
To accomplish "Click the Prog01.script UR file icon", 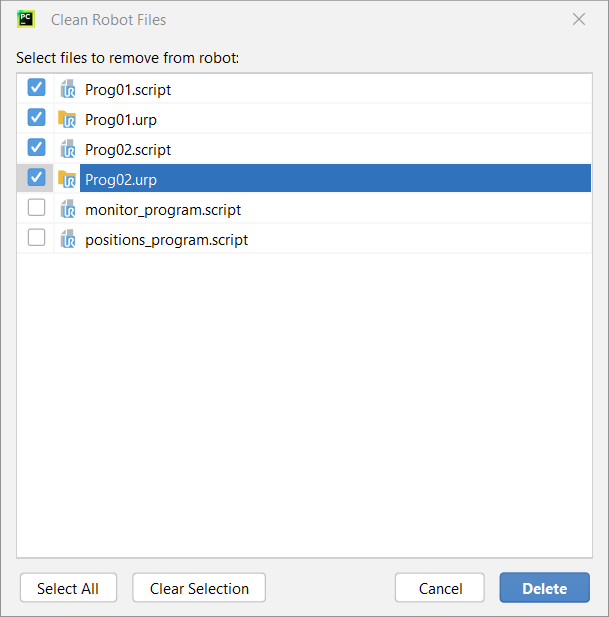I will [x=68, y=89].
